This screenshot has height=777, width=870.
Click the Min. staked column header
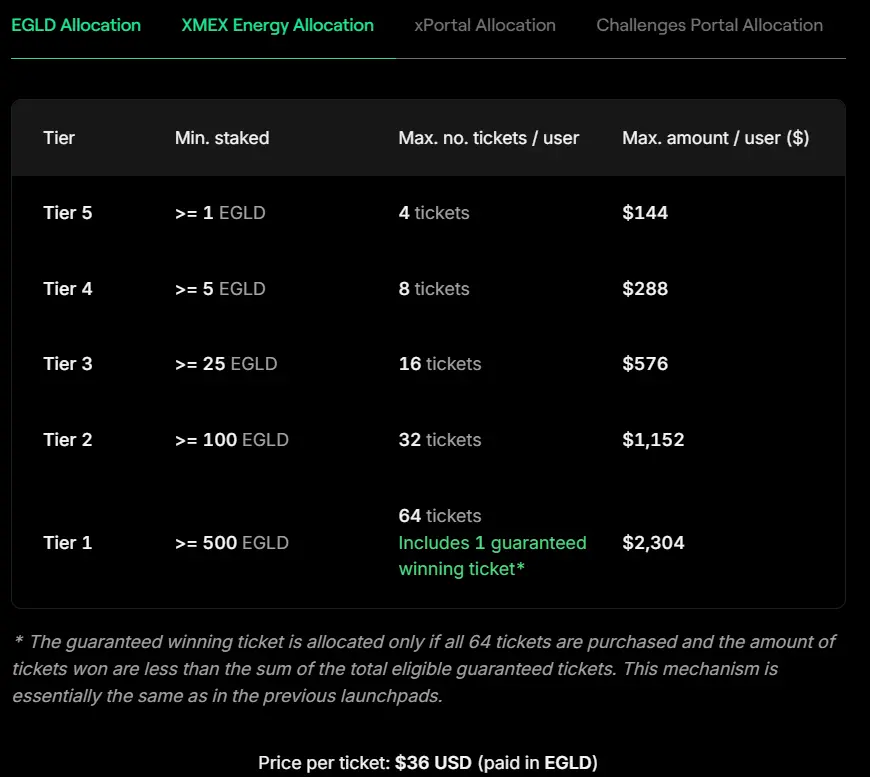pos(222,138)
